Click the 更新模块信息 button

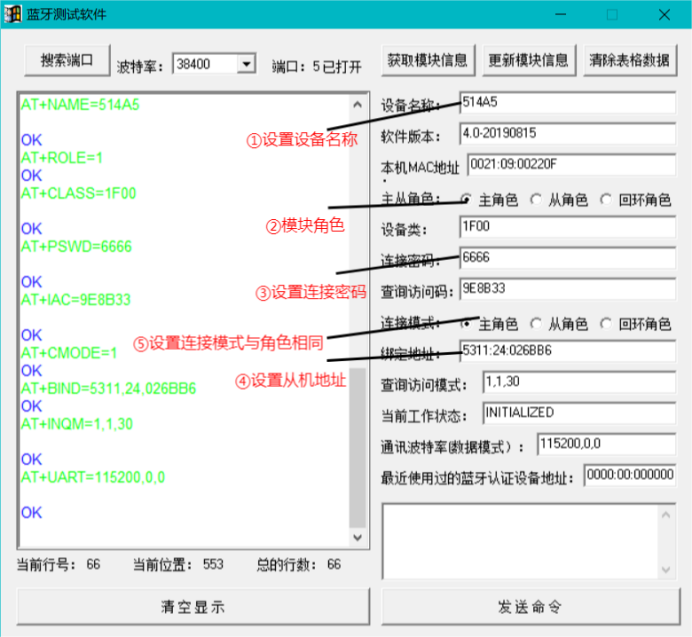pos(529,60)
